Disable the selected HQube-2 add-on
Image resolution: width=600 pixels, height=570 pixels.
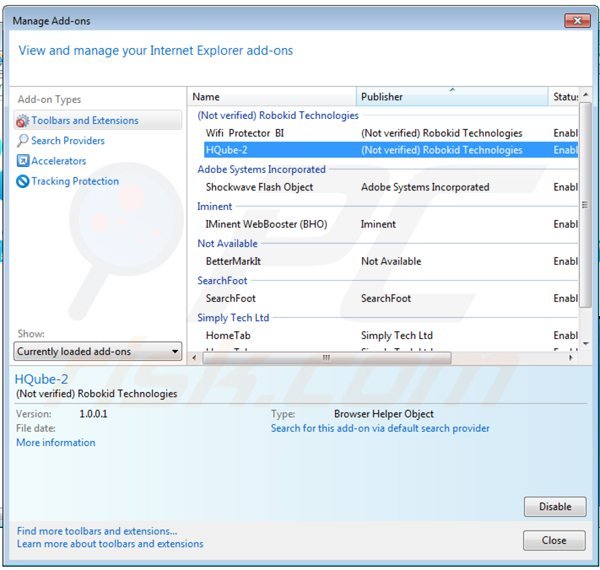point(555,506)
